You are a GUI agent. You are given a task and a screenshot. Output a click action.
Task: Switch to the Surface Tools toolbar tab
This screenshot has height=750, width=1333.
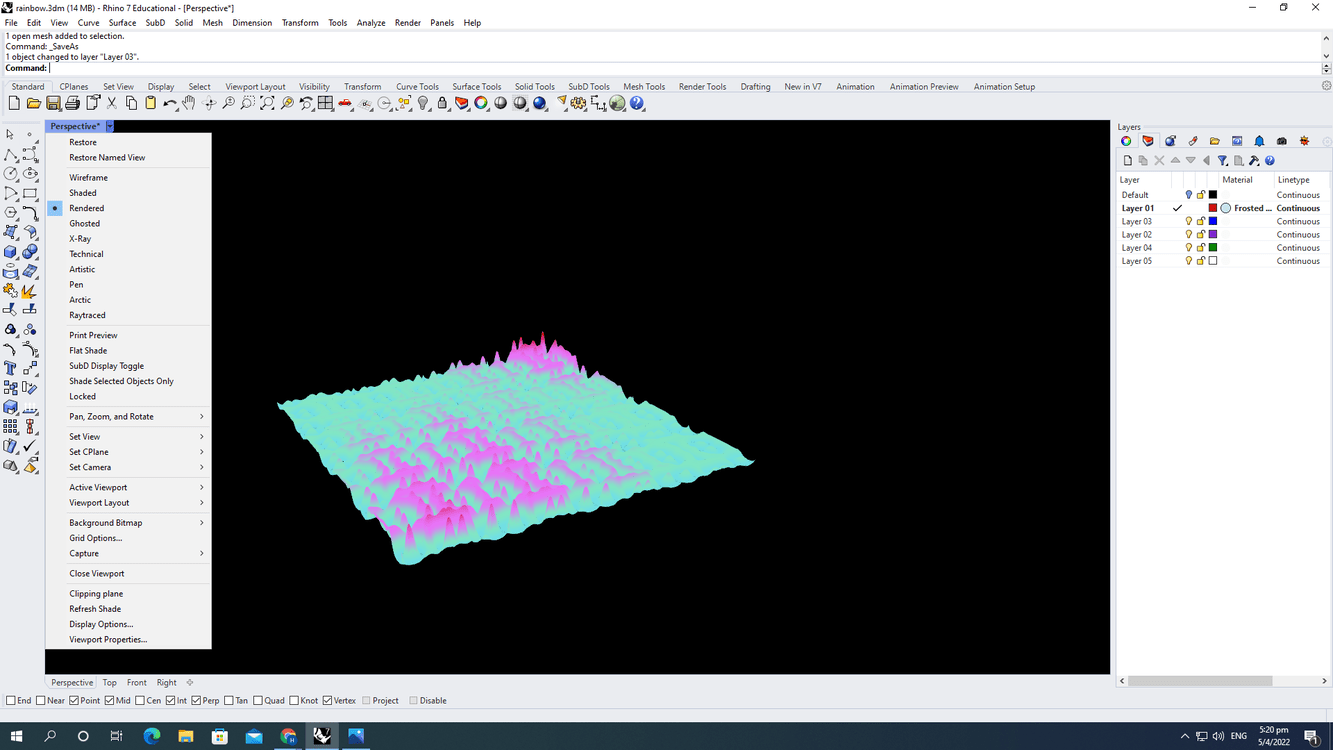click(x=476, y=87)
